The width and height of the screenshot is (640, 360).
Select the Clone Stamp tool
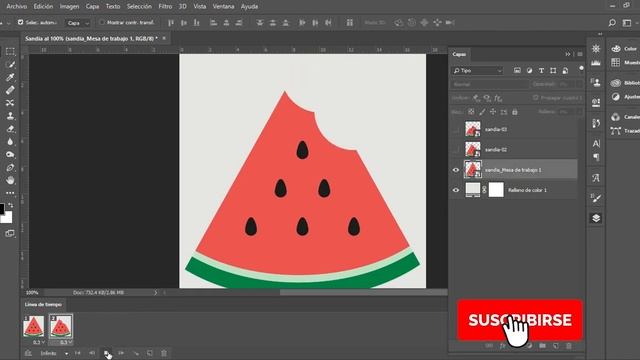pos(10,116)
